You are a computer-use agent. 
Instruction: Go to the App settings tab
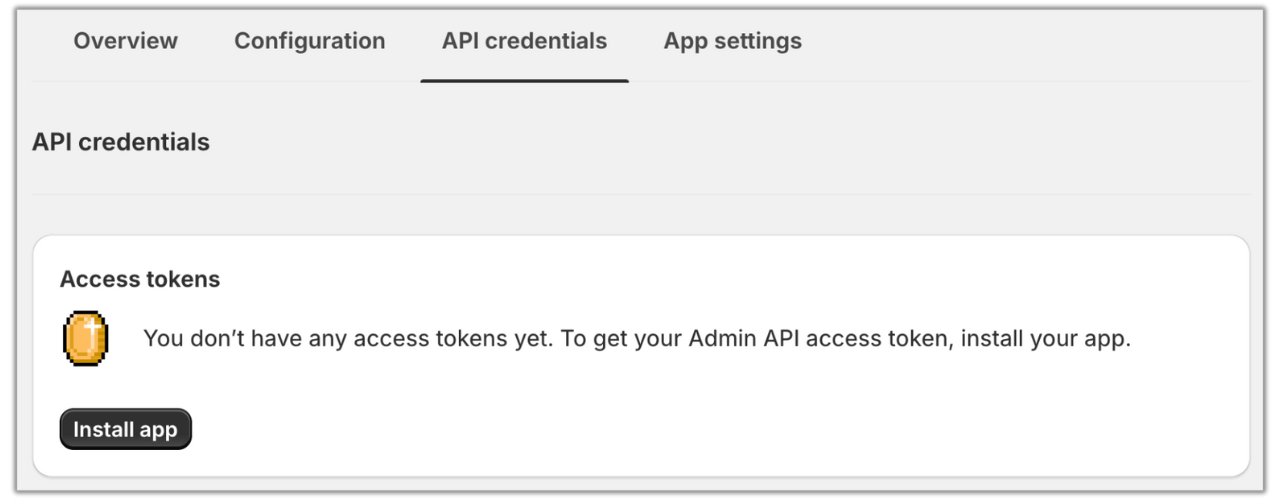point(732,41)
